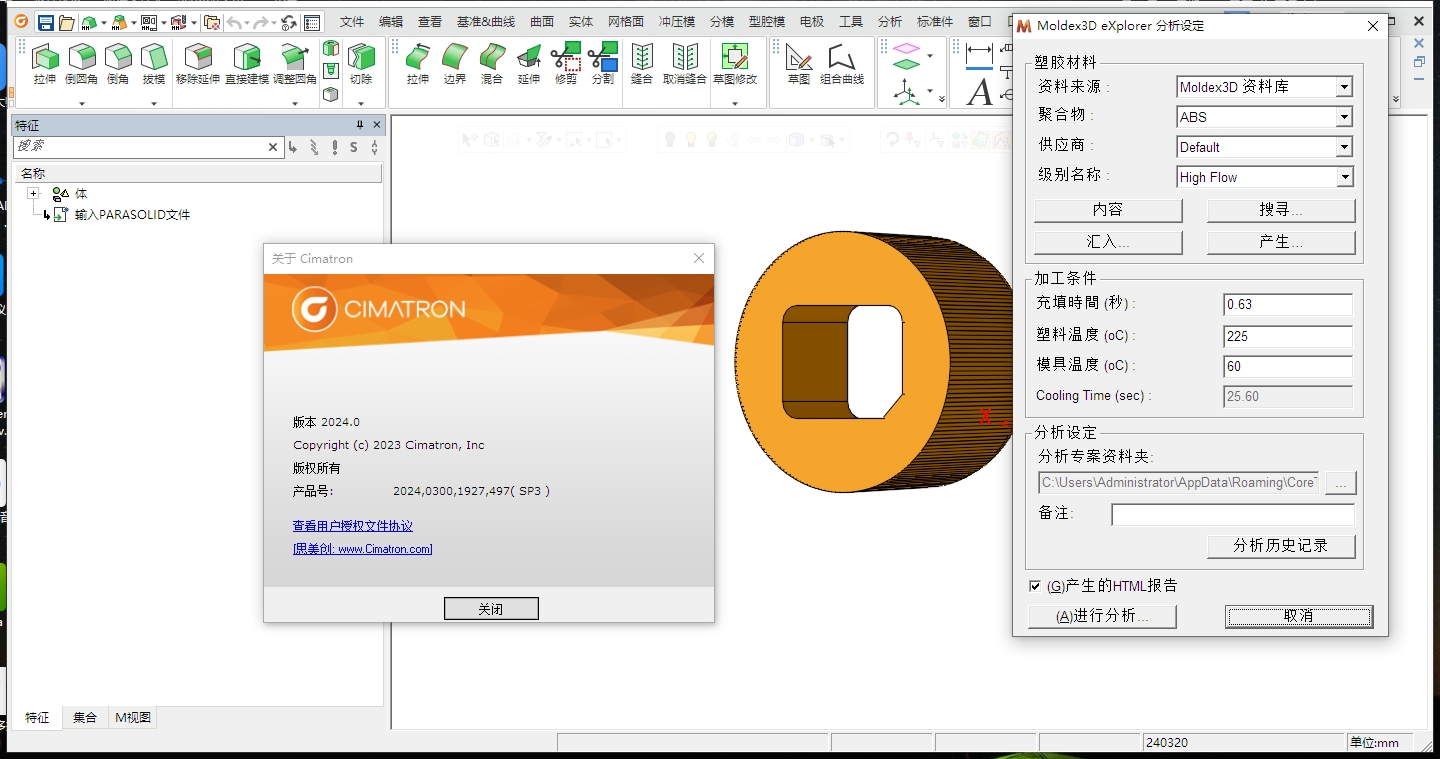Screen dimensions: 1440x759
Task: Click the large A text annotation icon
Action: pyautogui.click(x=980, y=92)
